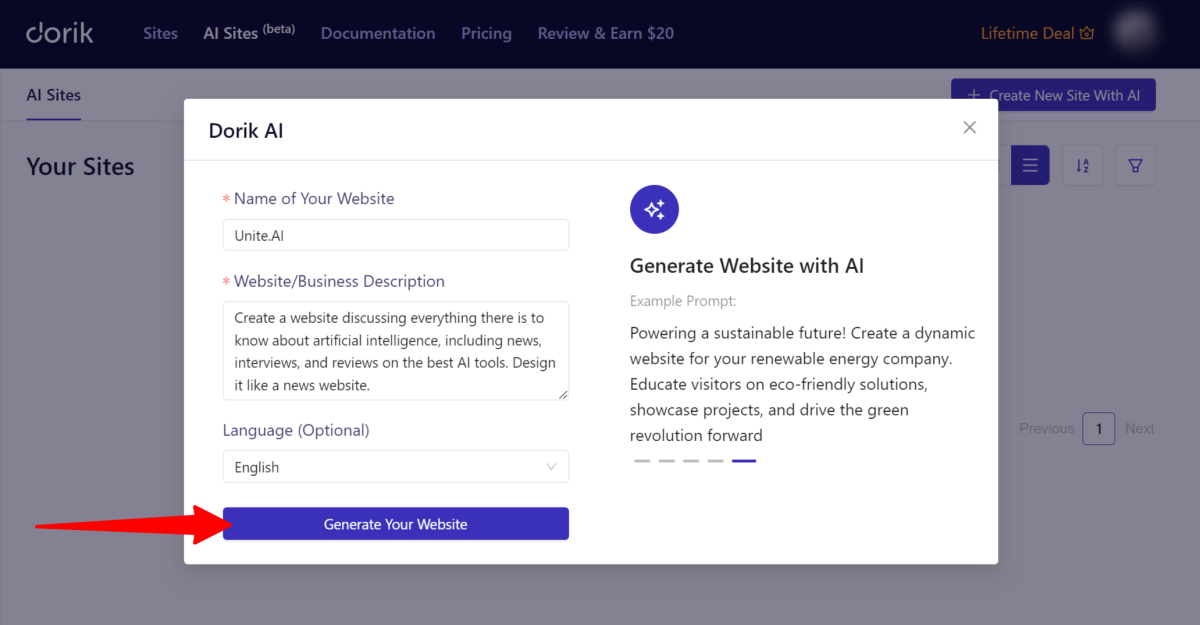Click the Language (Optional) label
The image size is (1200, 625).
(x=296, y=430)
